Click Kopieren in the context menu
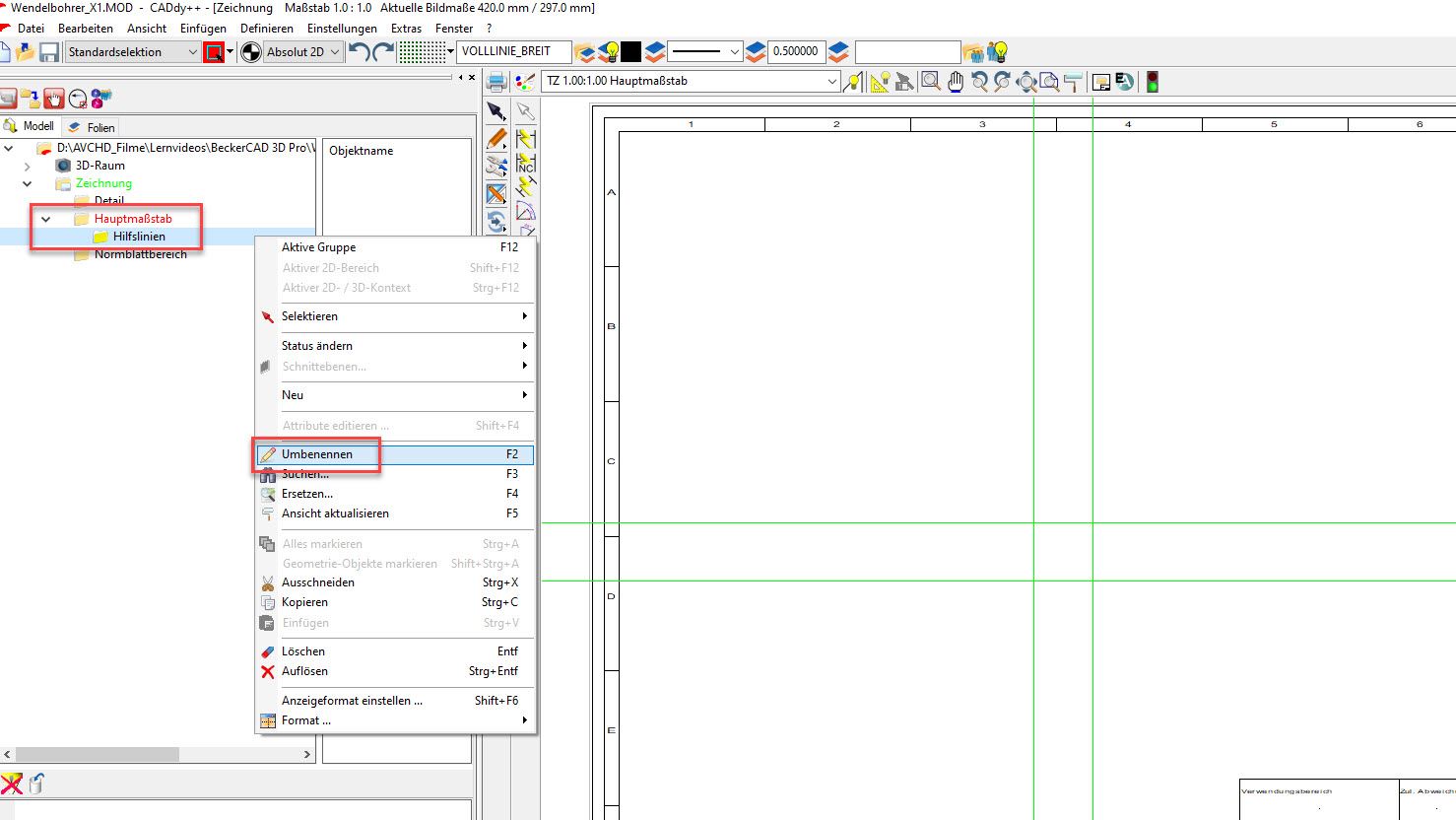 pyautogui.click(x=304, y=602)
